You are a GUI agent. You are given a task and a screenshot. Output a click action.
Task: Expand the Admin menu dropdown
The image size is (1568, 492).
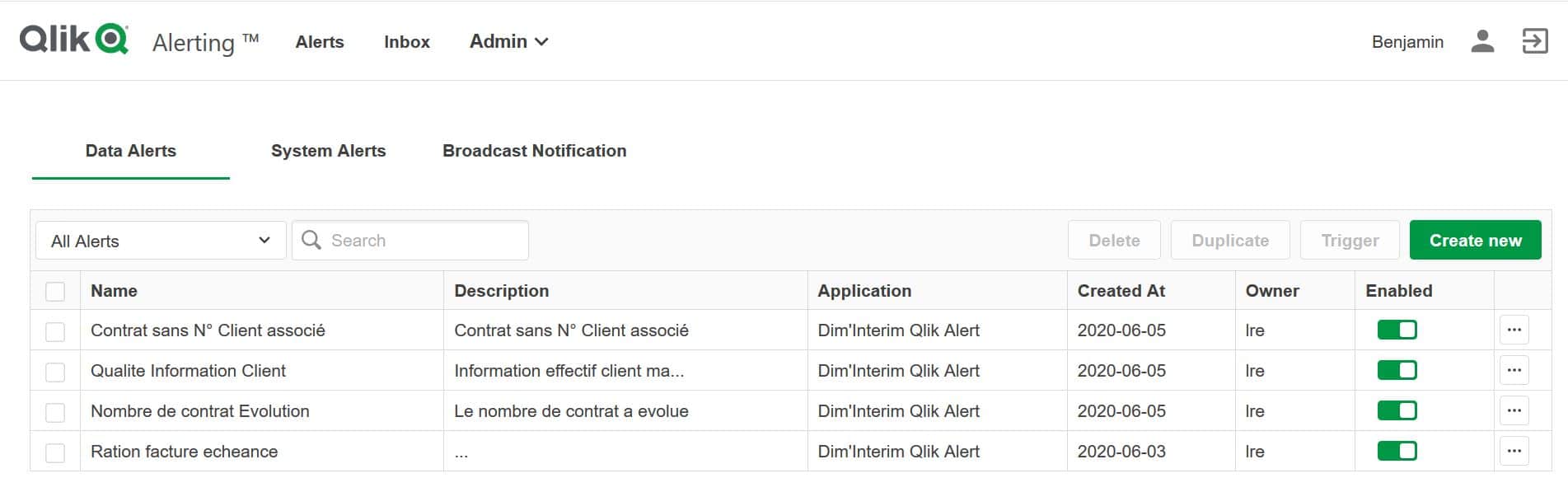[508, 41]
